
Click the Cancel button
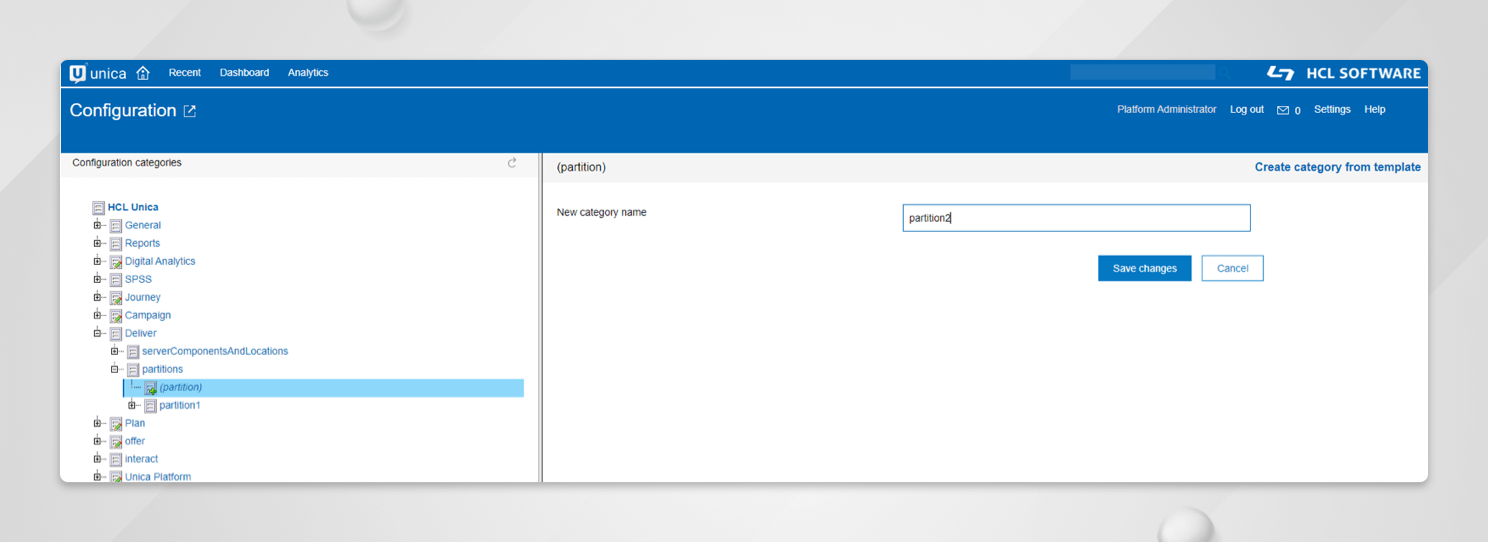click(x=1232, y=268)
